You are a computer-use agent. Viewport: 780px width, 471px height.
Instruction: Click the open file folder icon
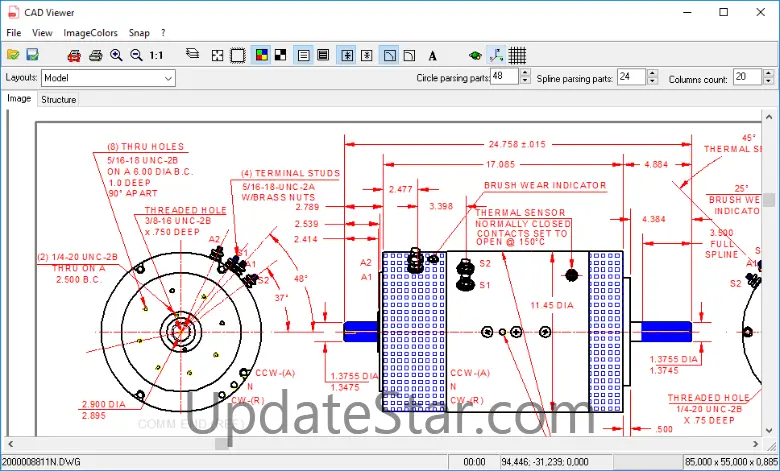[x=13, y=55]
